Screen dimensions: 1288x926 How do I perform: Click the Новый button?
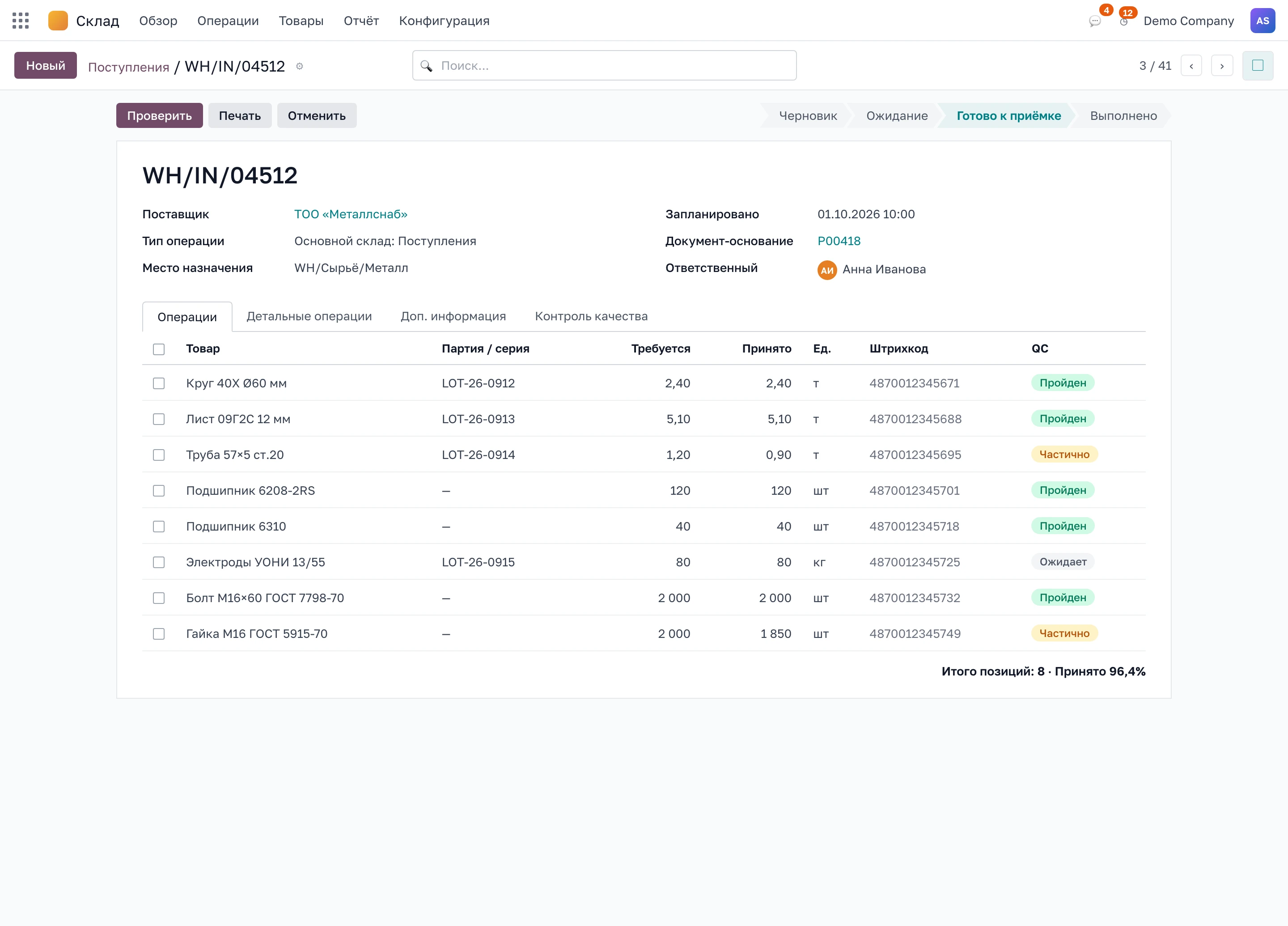(x=46, y=66)
